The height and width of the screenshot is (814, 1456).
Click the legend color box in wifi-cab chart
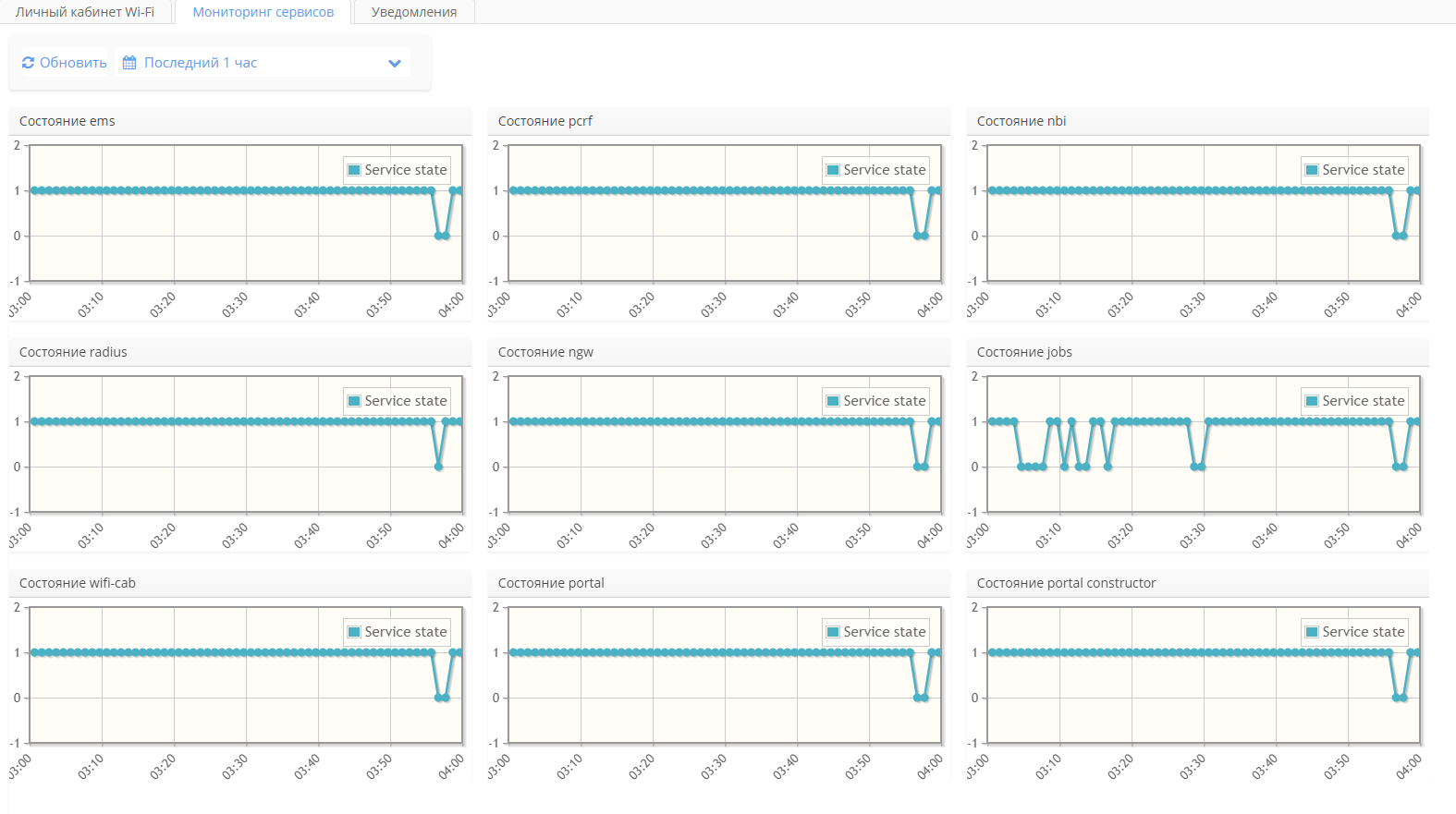click(354, 632)
